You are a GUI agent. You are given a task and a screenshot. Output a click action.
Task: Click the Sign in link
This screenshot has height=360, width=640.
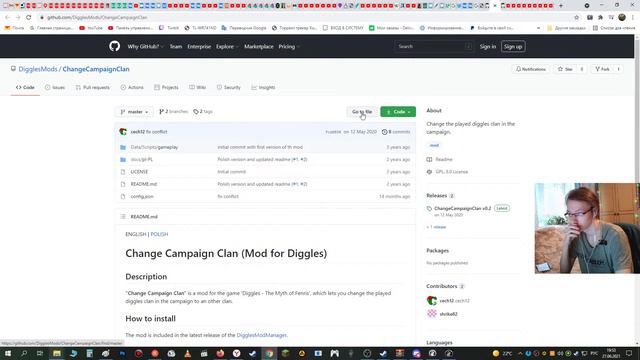coord(488,47)
